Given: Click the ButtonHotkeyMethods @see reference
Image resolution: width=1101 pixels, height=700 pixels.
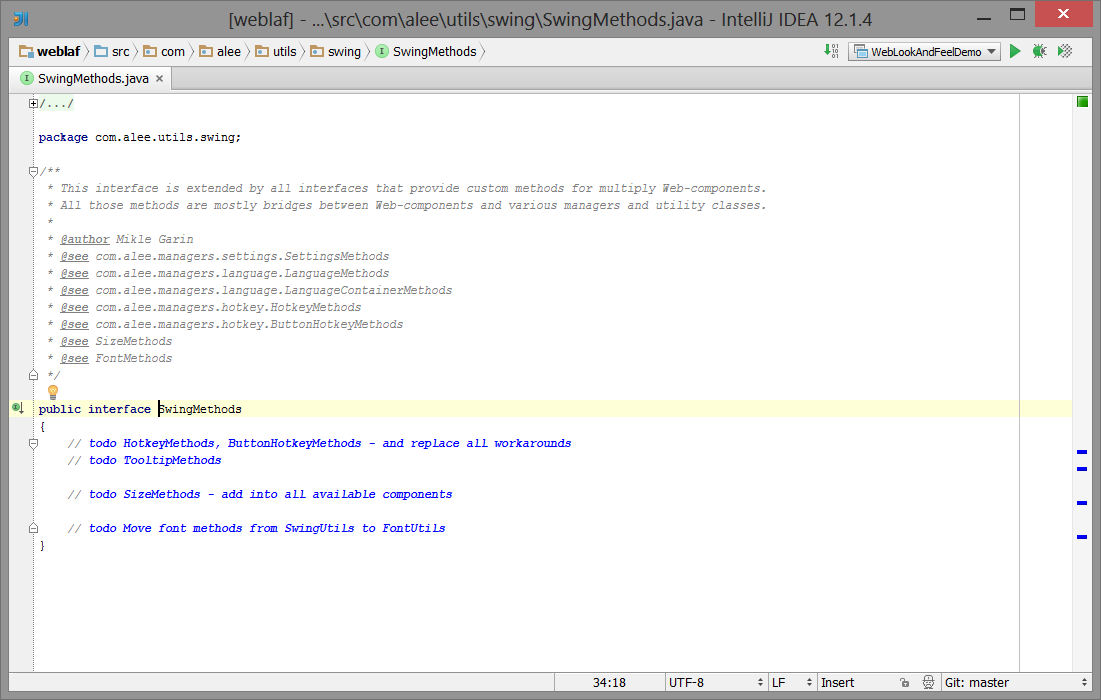Looking at the screenshot, I should point(249,324).
